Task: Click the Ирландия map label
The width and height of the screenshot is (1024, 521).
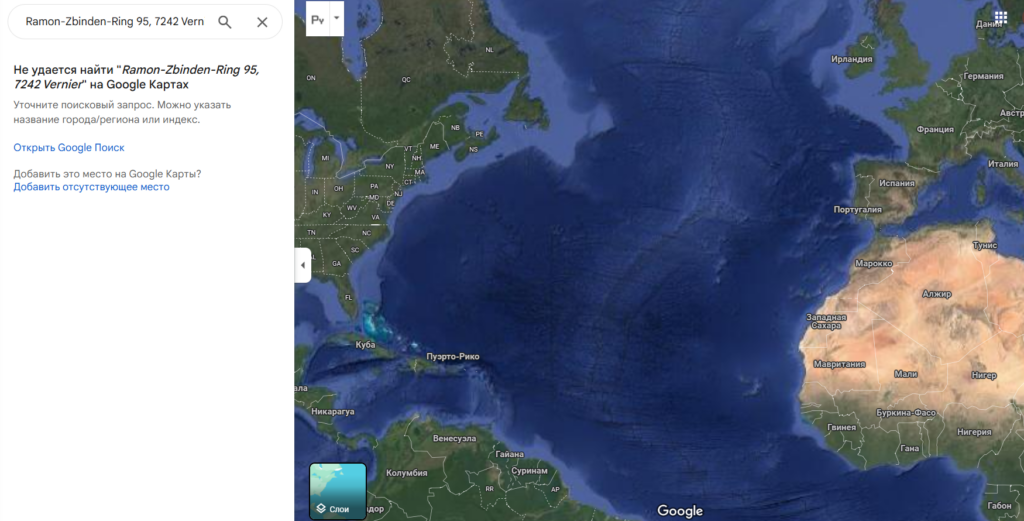Action: tap(852, 59)
